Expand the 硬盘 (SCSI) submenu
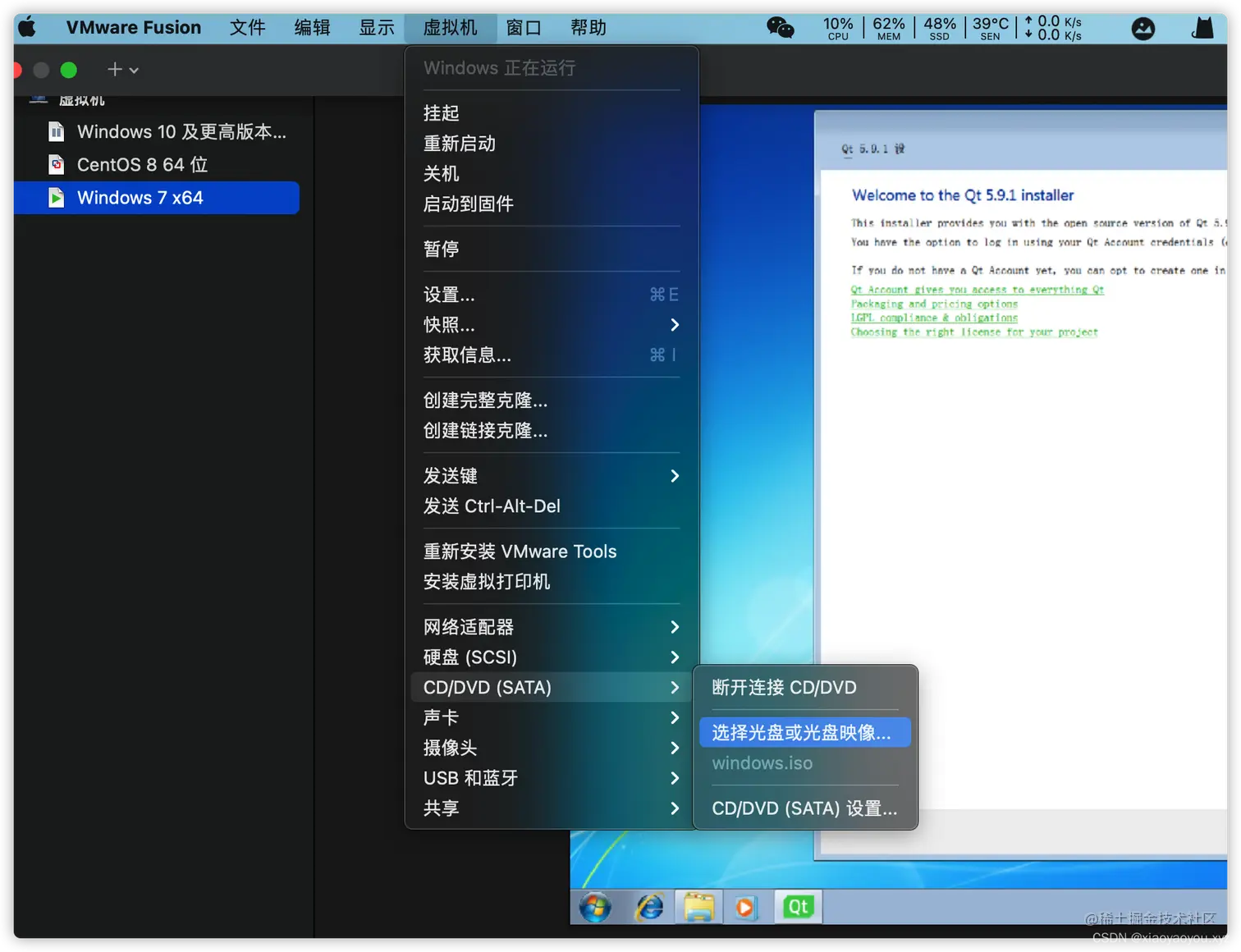The width and height of the screenshot is (1241, 952). 551,657
